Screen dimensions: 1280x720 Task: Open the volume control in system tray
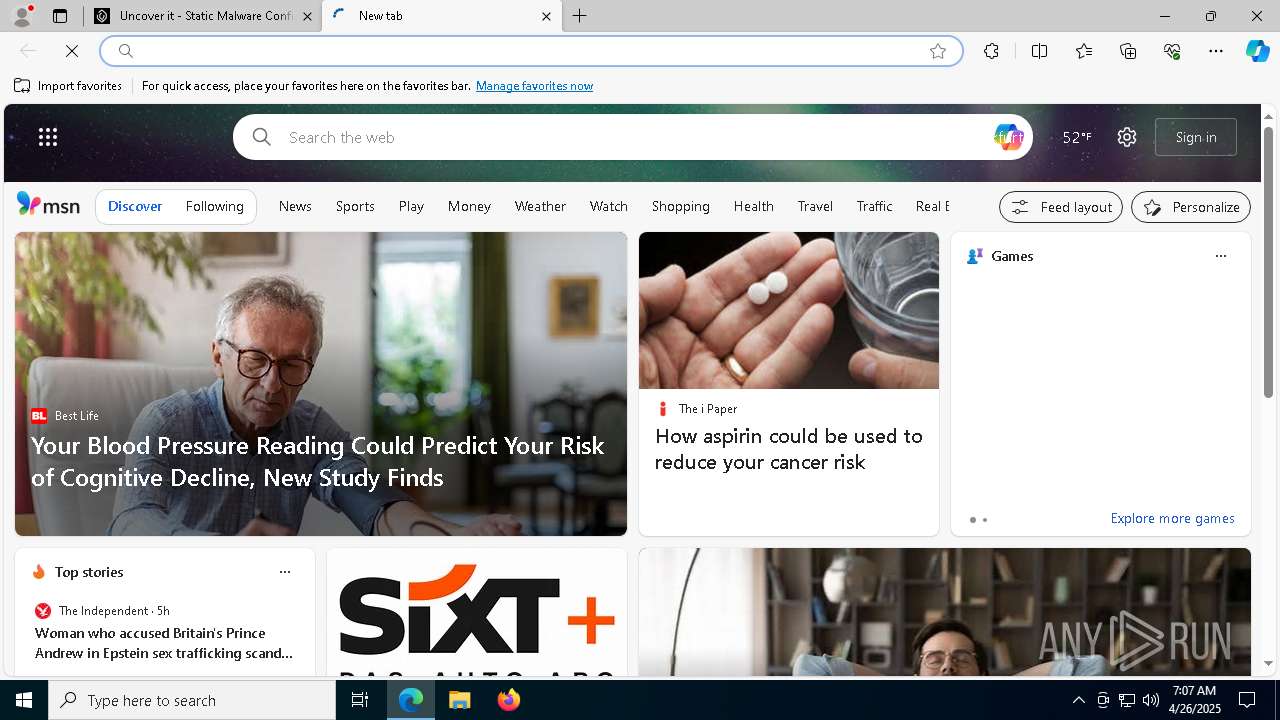coord(1150,700)
